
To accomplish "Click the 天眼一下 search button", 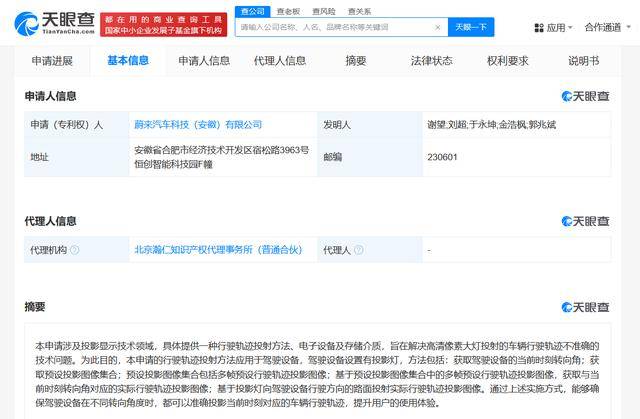I will tap(471, 27).
